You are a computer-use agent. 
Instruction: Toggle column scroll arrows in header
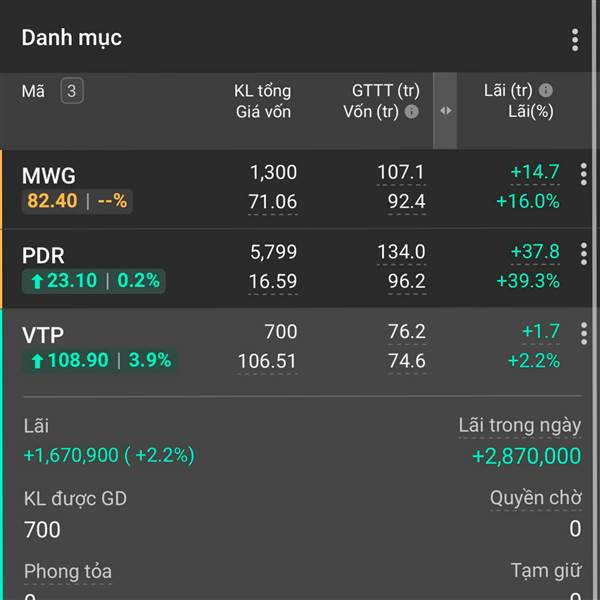click(x=446, y=111)
